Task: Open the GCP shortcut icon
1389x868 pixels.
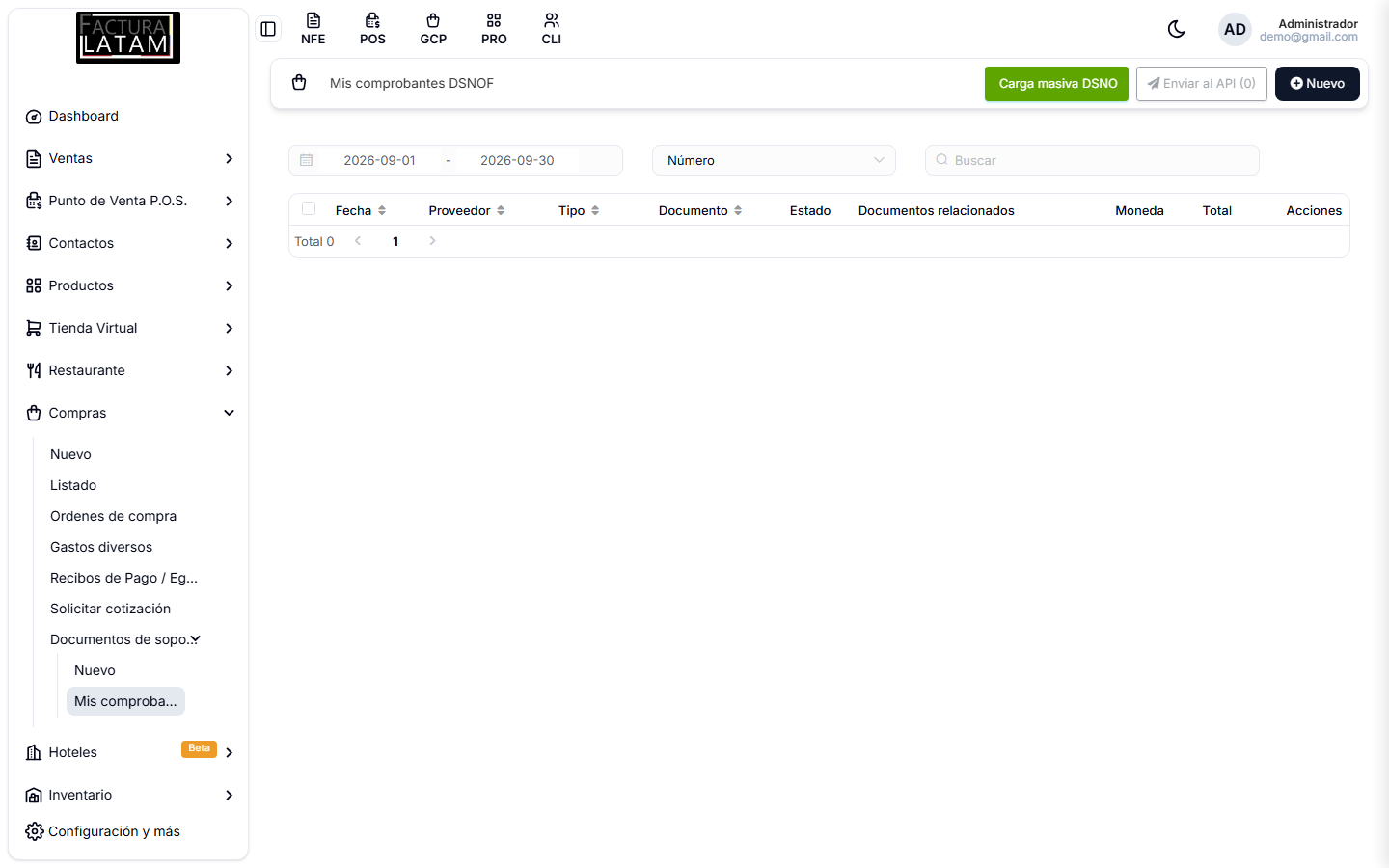Action: coord(433,29)
